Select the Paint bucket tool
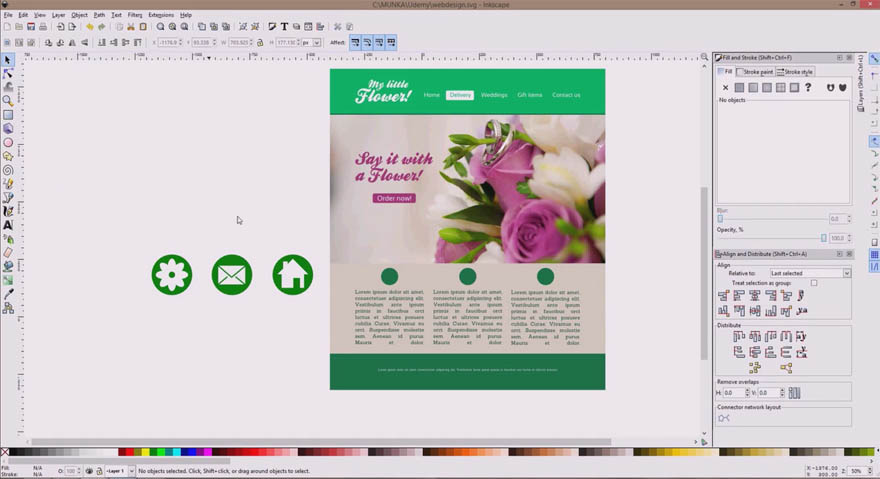Image resolution: width=880 pixels, height=479 pixels. tap(8, 266)
